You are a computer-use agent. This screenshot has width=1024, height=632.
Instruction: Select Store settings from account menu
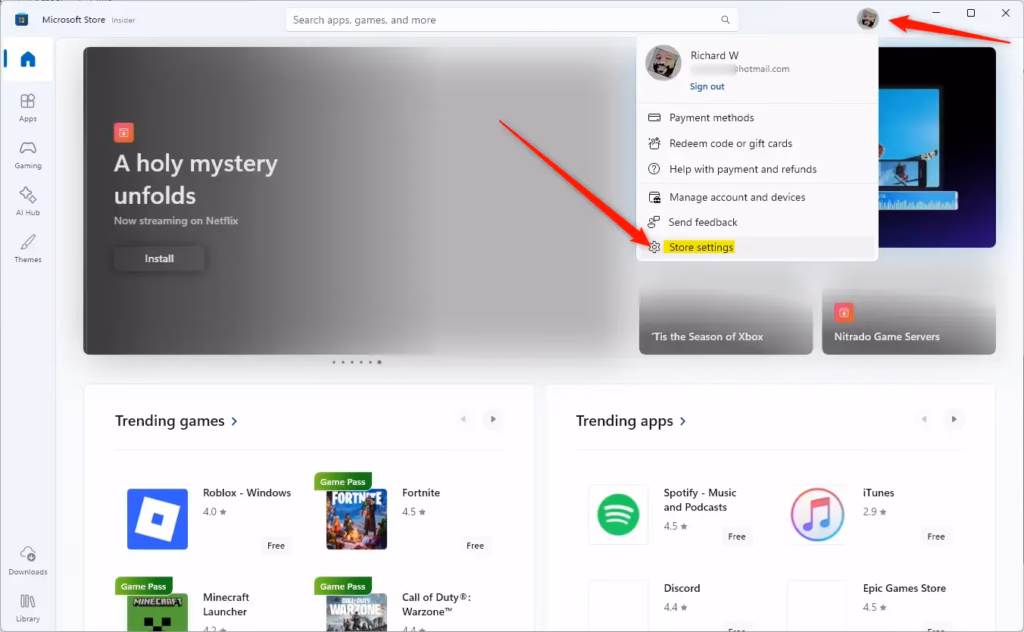tap(701, 247)
